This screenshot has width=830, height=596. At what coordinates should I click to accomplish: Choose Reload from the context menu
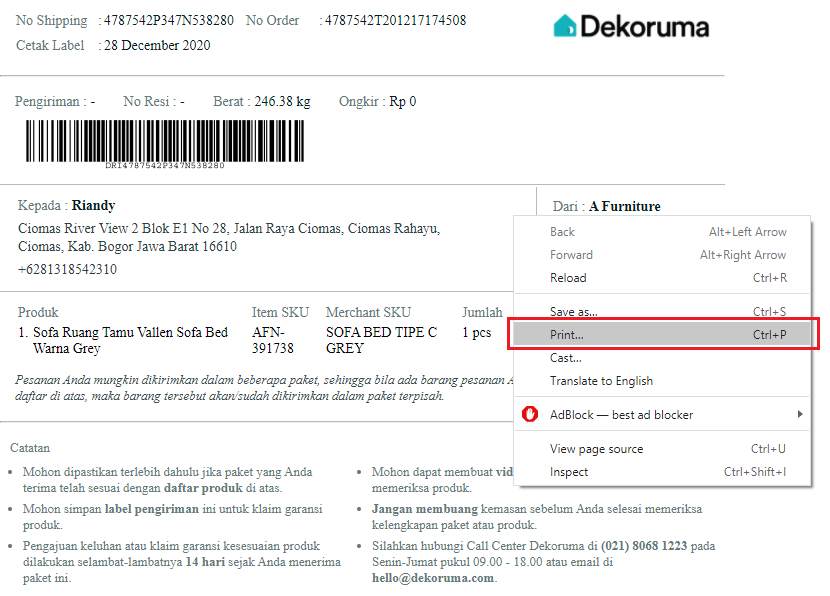click(x=662, y=277)
